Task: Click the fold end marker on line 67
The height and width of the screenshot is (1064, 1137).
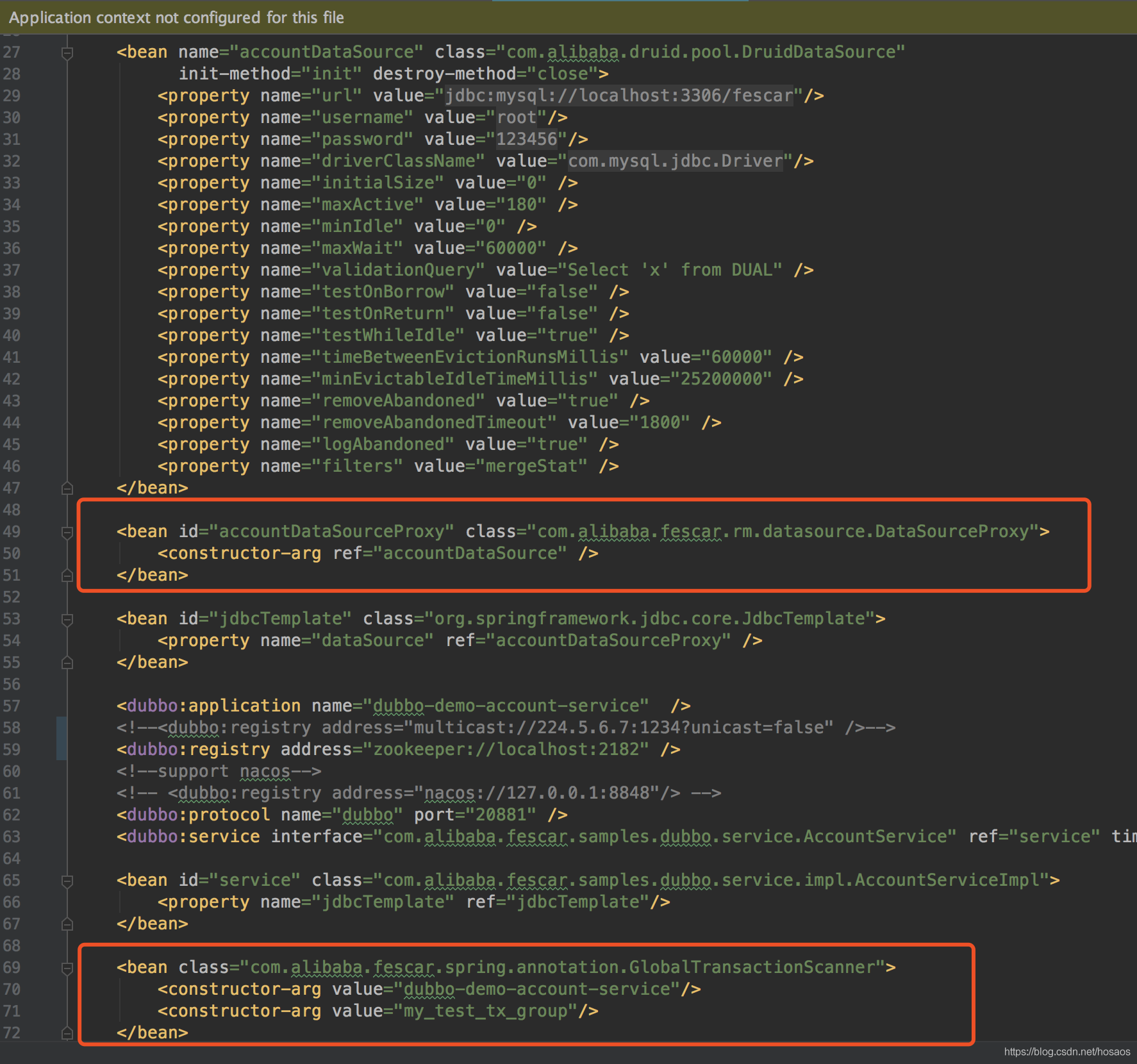Action: point(67,924)
